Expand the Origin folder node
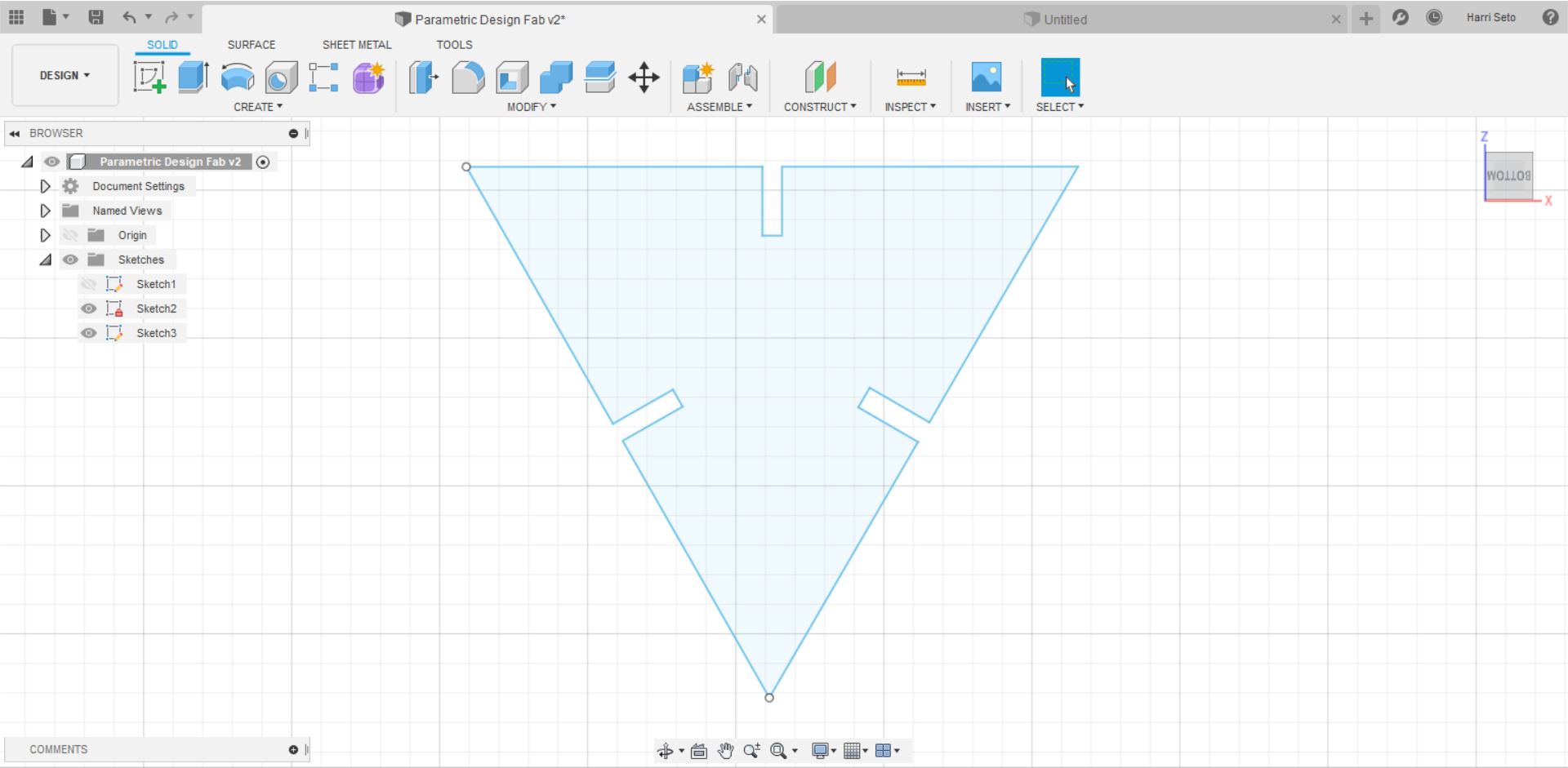This screenshot has height=768, width=1568. click(46, 235)
